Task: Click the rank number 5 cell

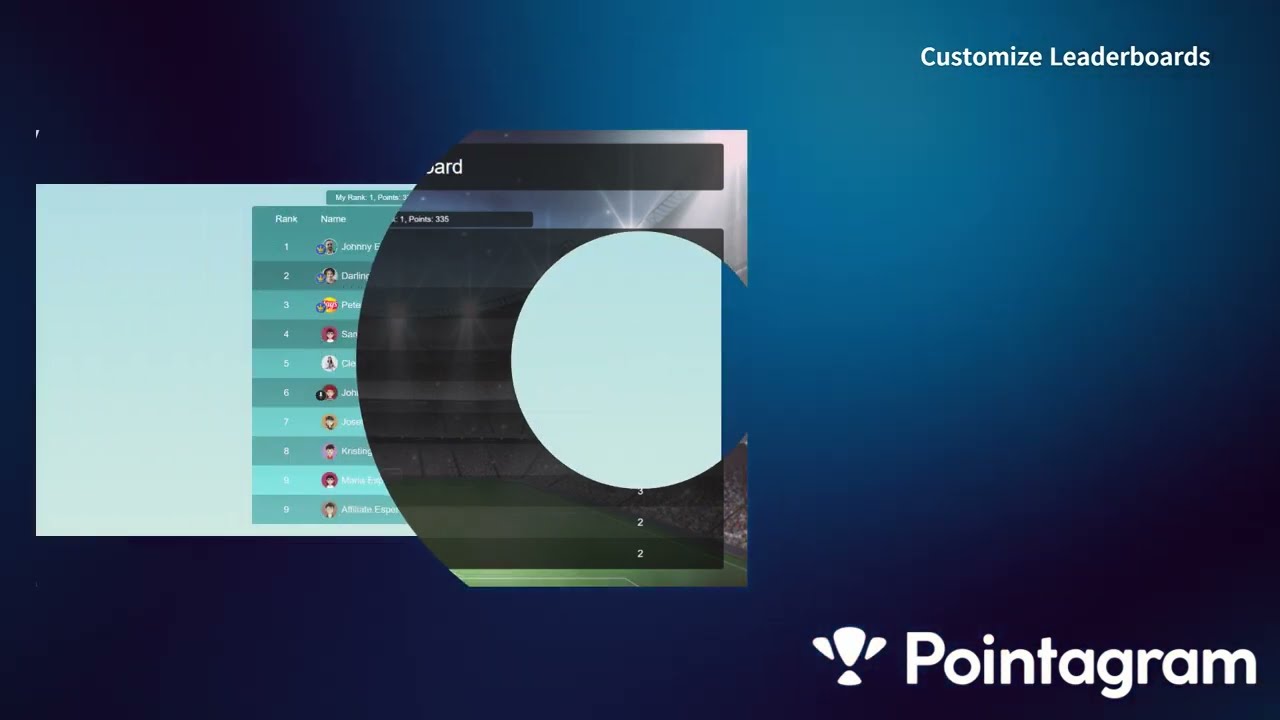Action: tap(286, 363)
